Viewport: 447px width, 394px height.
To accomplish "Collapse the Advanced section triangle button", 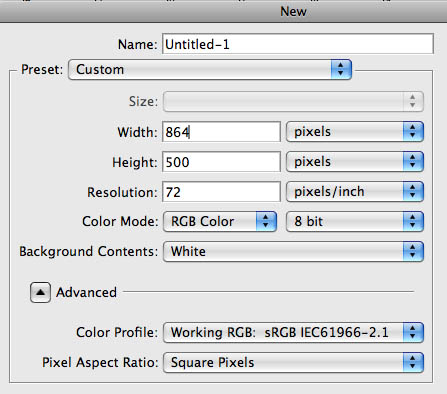I will (40, 292).
